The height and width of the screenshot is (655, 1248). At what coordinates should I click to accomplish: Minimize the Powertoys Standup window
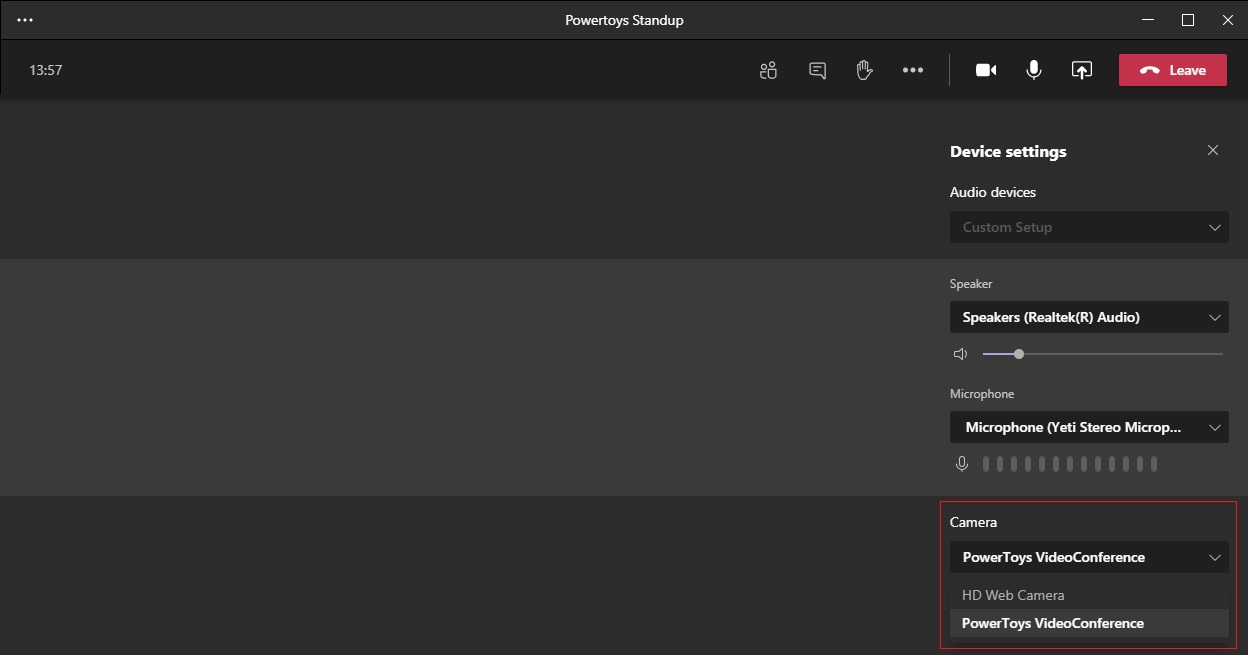(1148, 20)
